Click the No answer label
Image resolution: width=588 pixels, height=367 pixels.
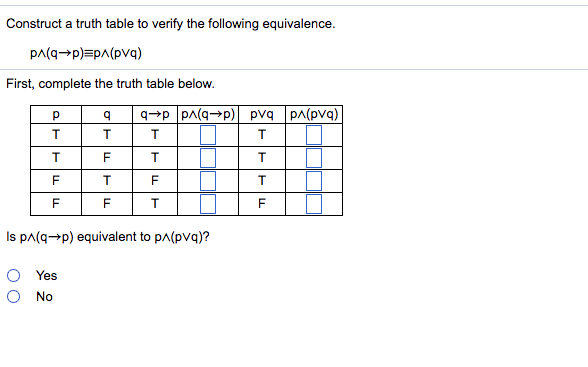[44, 297]
